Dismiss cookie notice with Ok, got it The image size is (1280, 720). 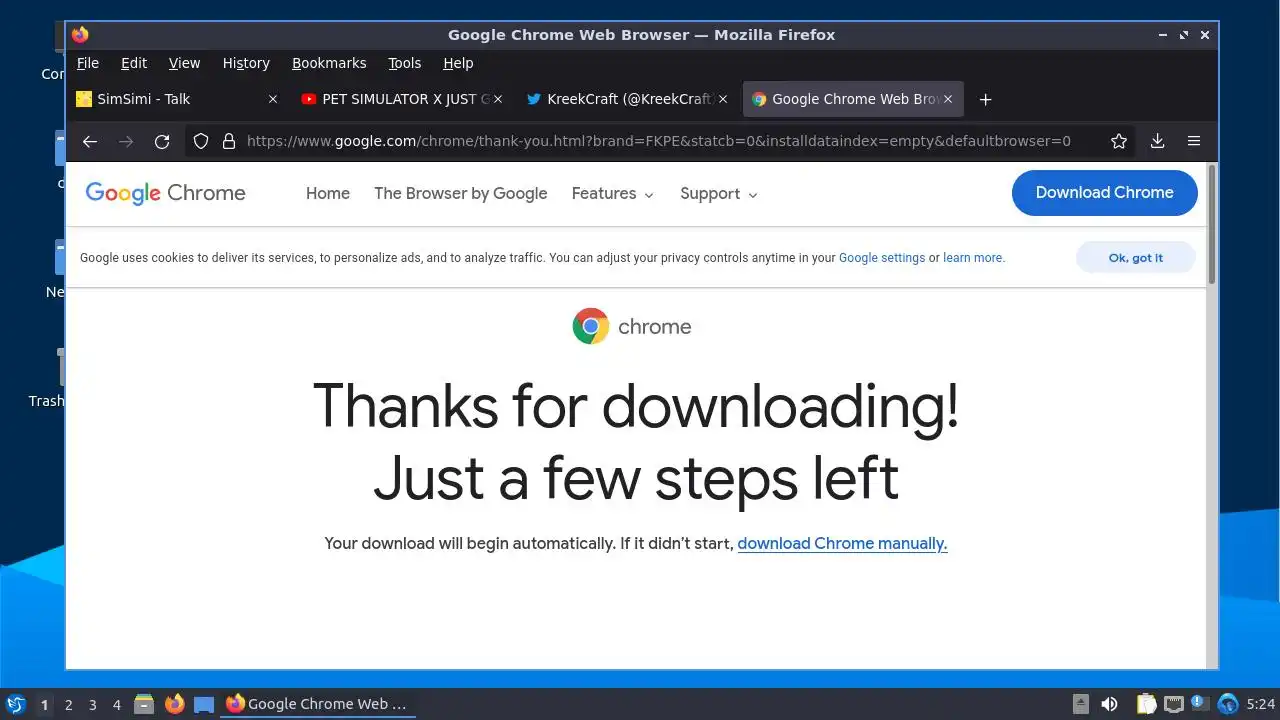click(1135, 258)
